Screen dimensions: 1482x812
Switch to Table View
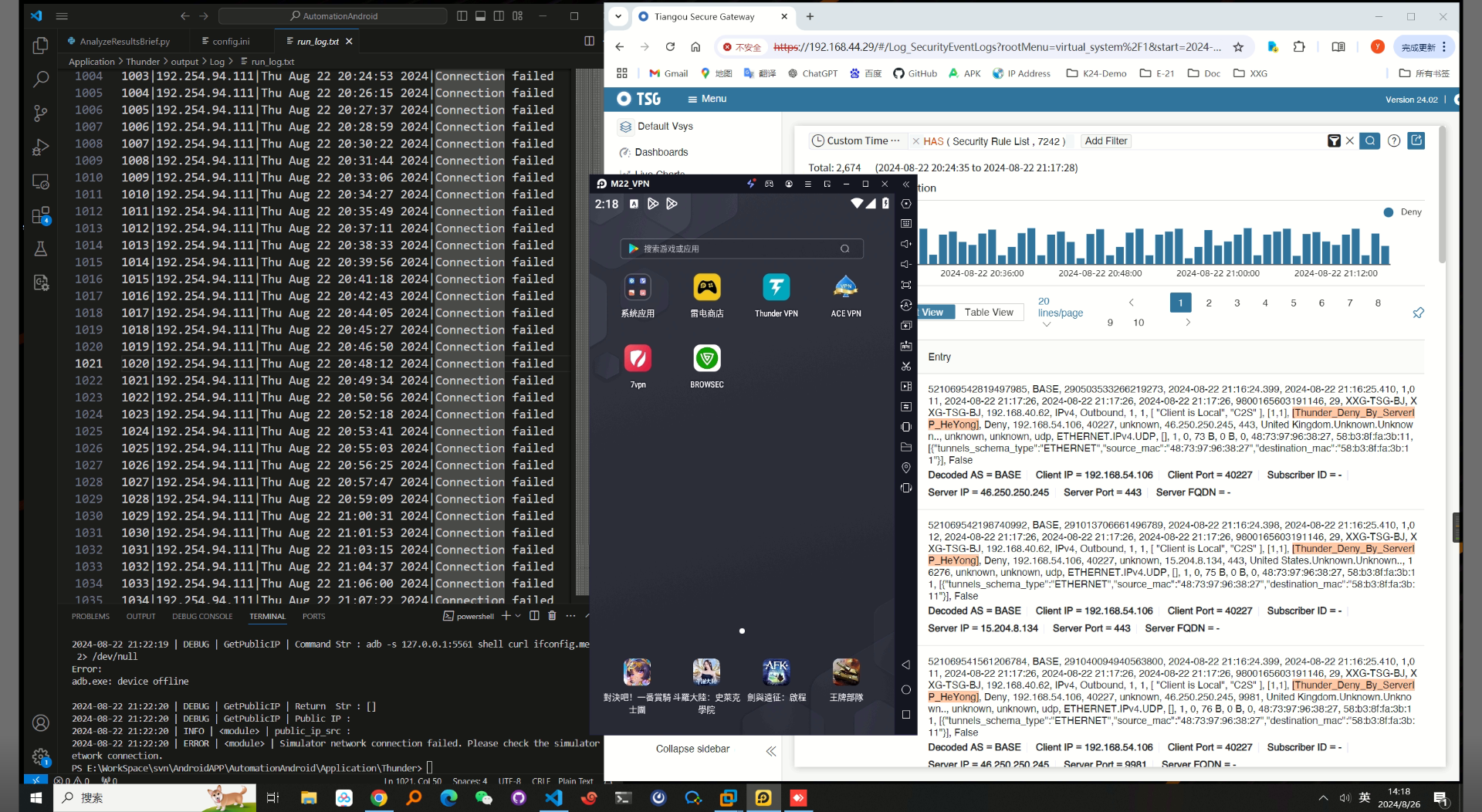tap(988, 313)
